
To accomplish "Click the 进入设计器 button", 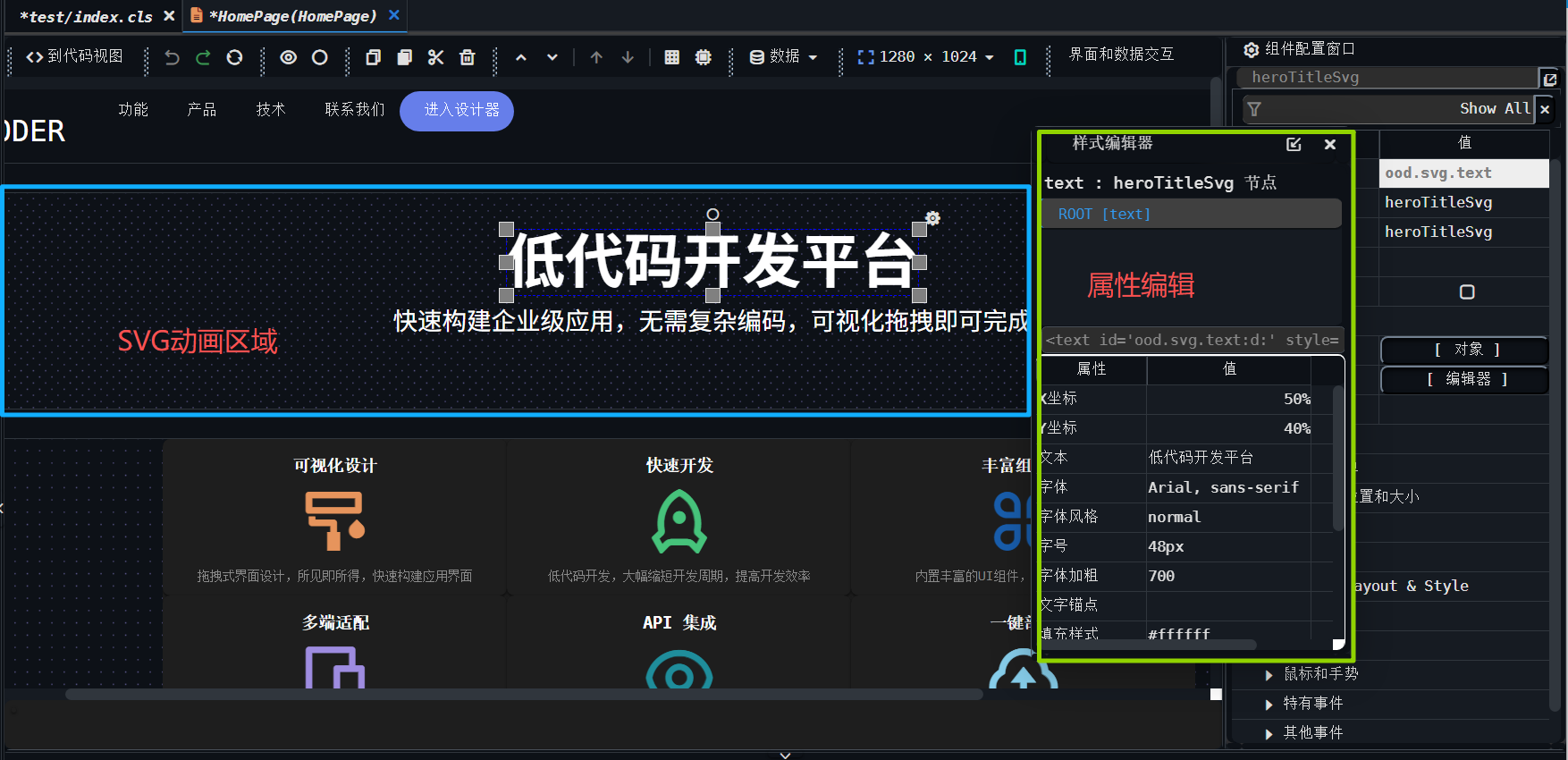I will click(x=457, y=111).
